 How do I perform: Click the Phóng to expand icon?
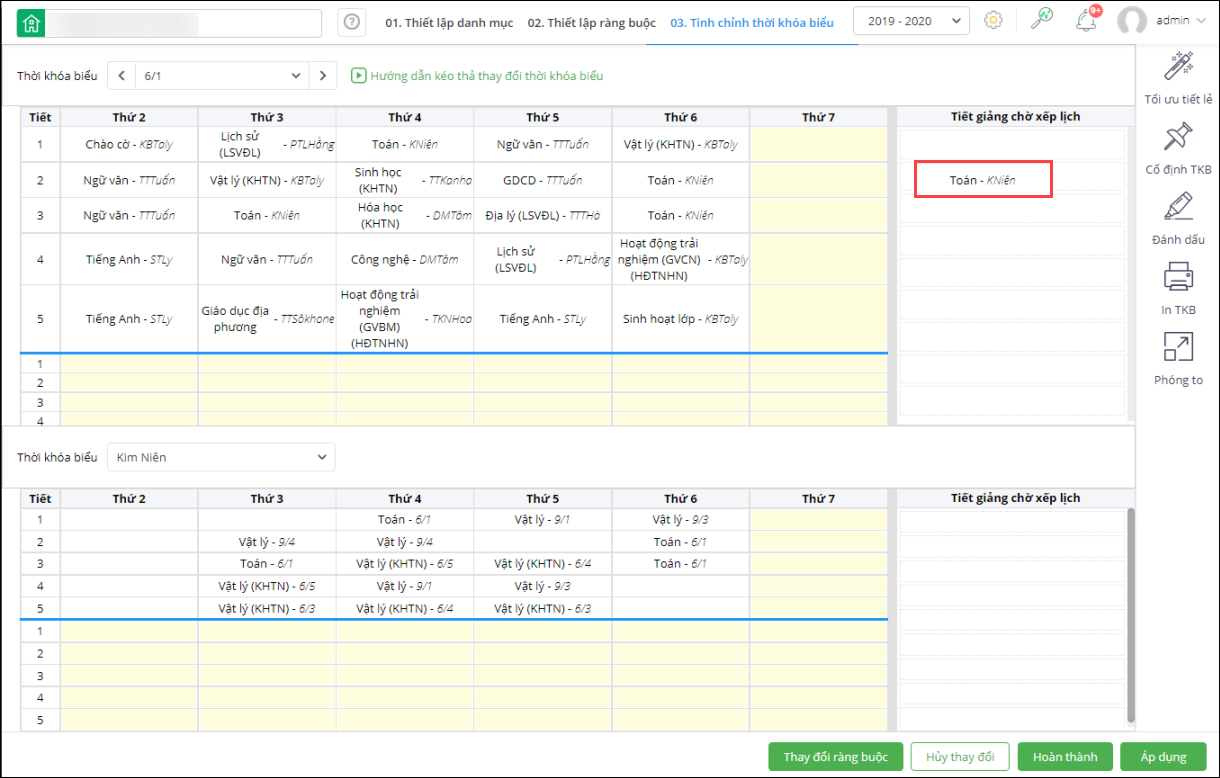pos(1179,350)
